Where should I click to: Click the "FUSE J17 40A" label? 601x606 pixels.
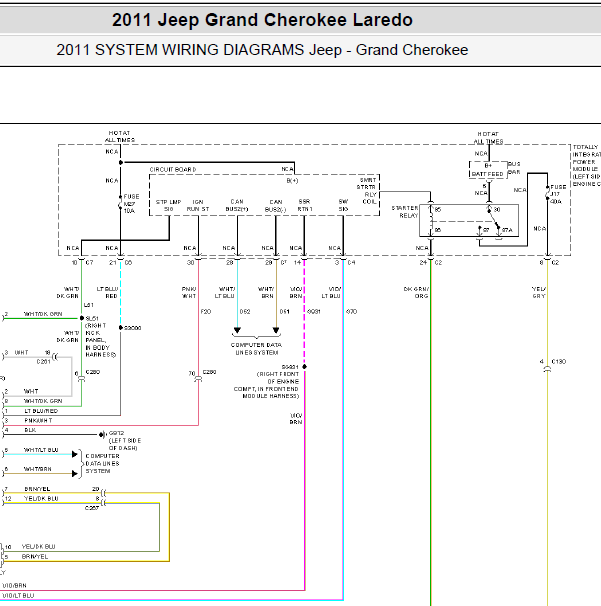coord(558,194)
